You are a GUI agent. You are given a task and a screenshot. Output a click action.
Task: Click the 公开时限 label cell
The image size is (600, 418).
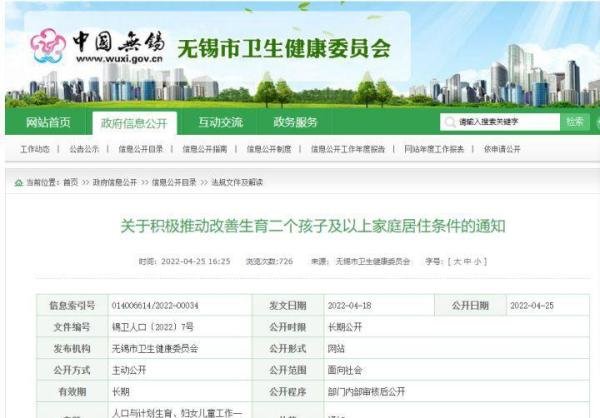[x=288, y=327]
